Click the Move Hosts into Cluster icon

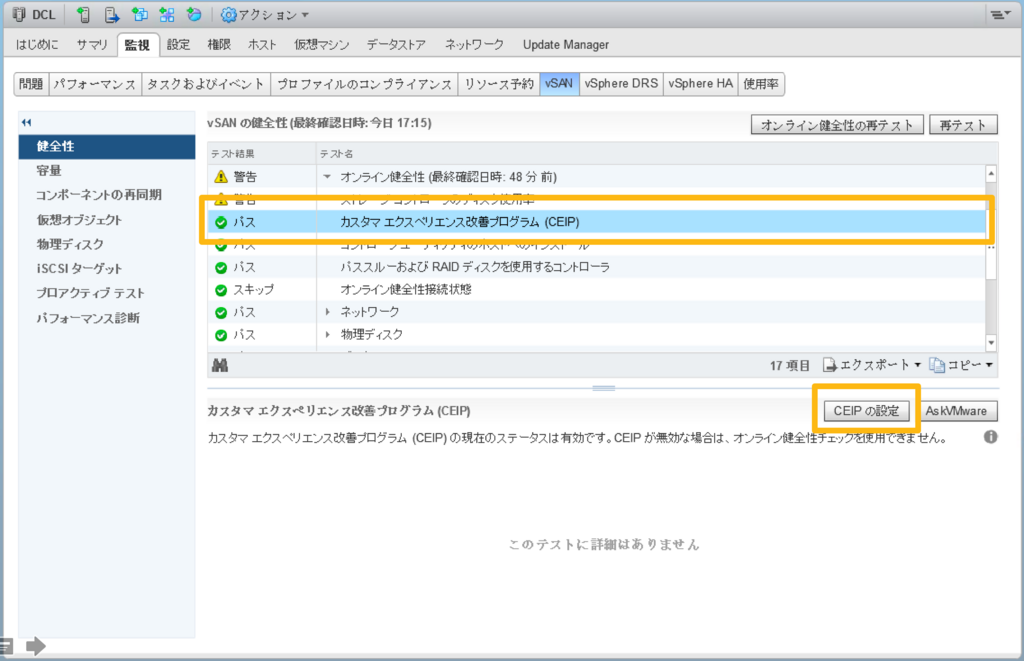pyautogui.click(x=112, y=14)
